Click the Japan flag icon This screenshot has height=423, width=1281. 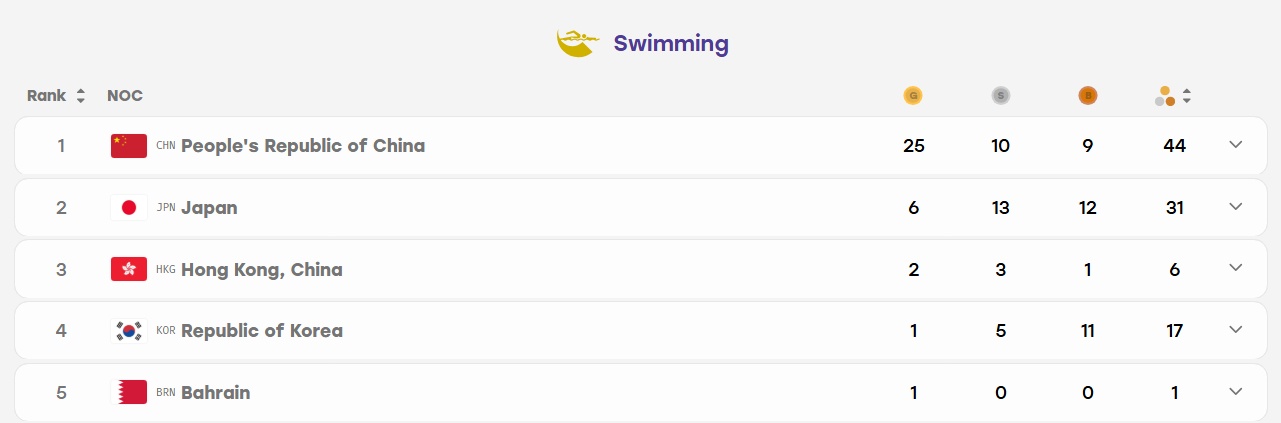tap(129, 208)
